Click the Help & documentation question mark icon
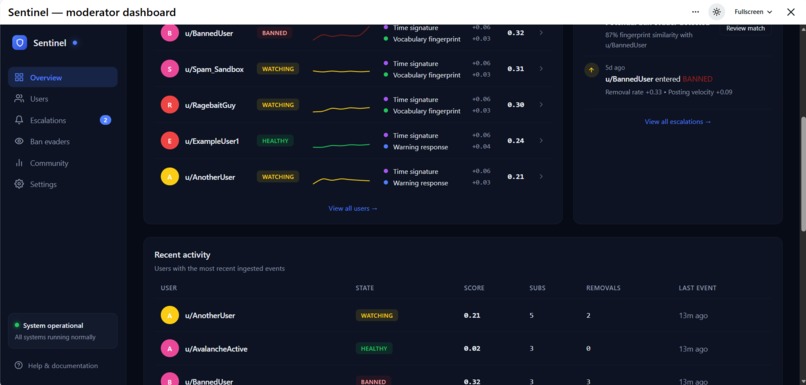 pyautogui.click(x=19, y=365)
